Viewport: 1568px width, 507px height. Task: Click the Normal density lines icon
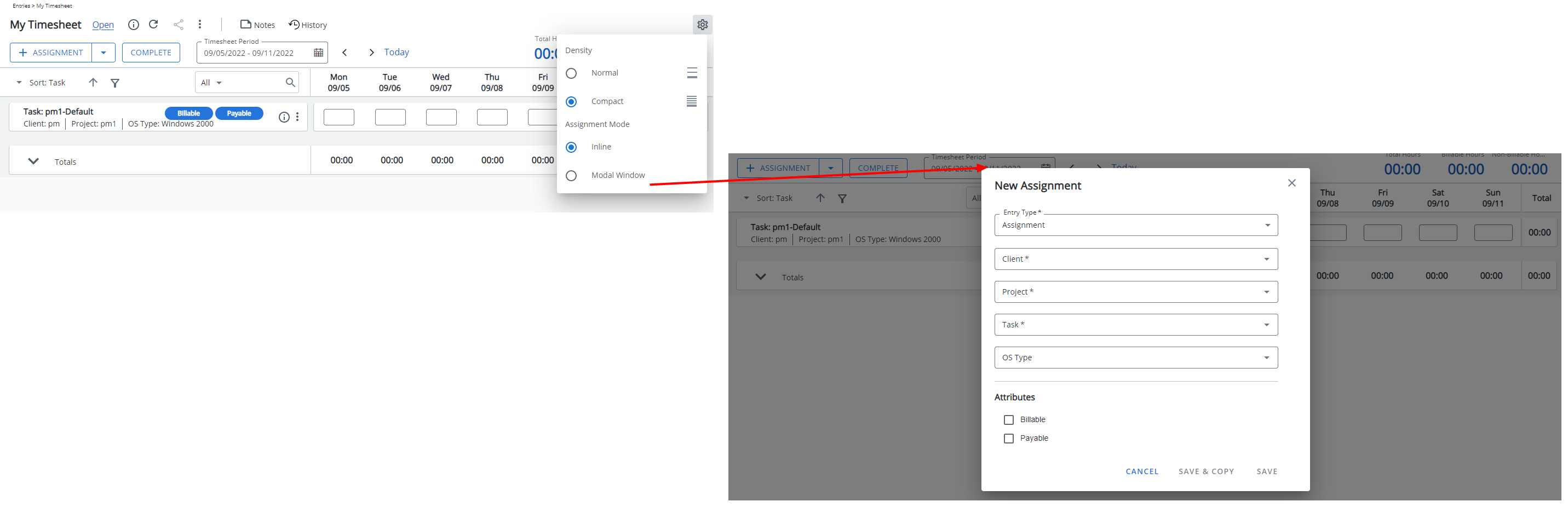click(692, 73)
